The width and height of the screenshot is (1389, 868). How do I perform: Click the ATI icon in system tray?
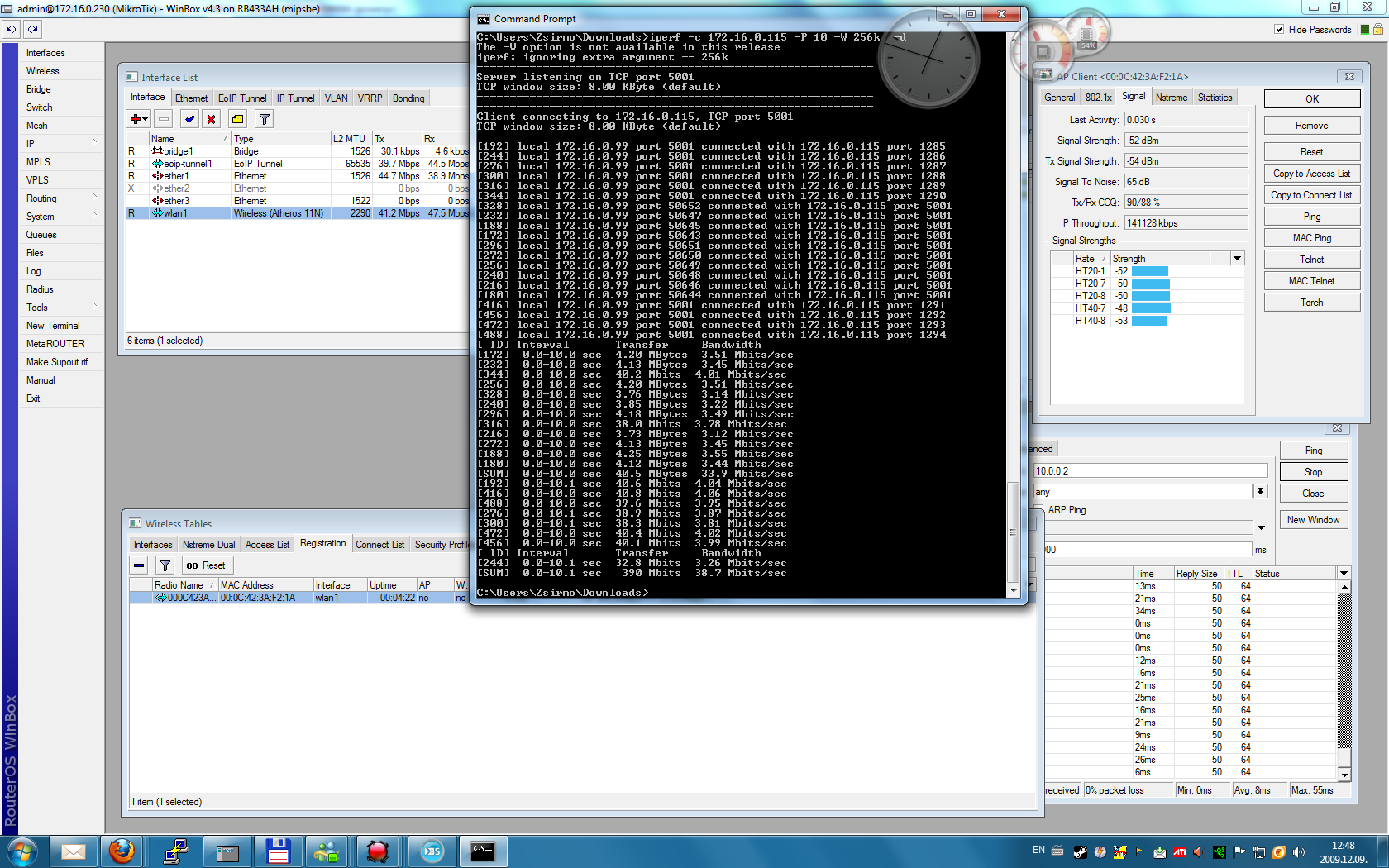tap(1180, 852)
